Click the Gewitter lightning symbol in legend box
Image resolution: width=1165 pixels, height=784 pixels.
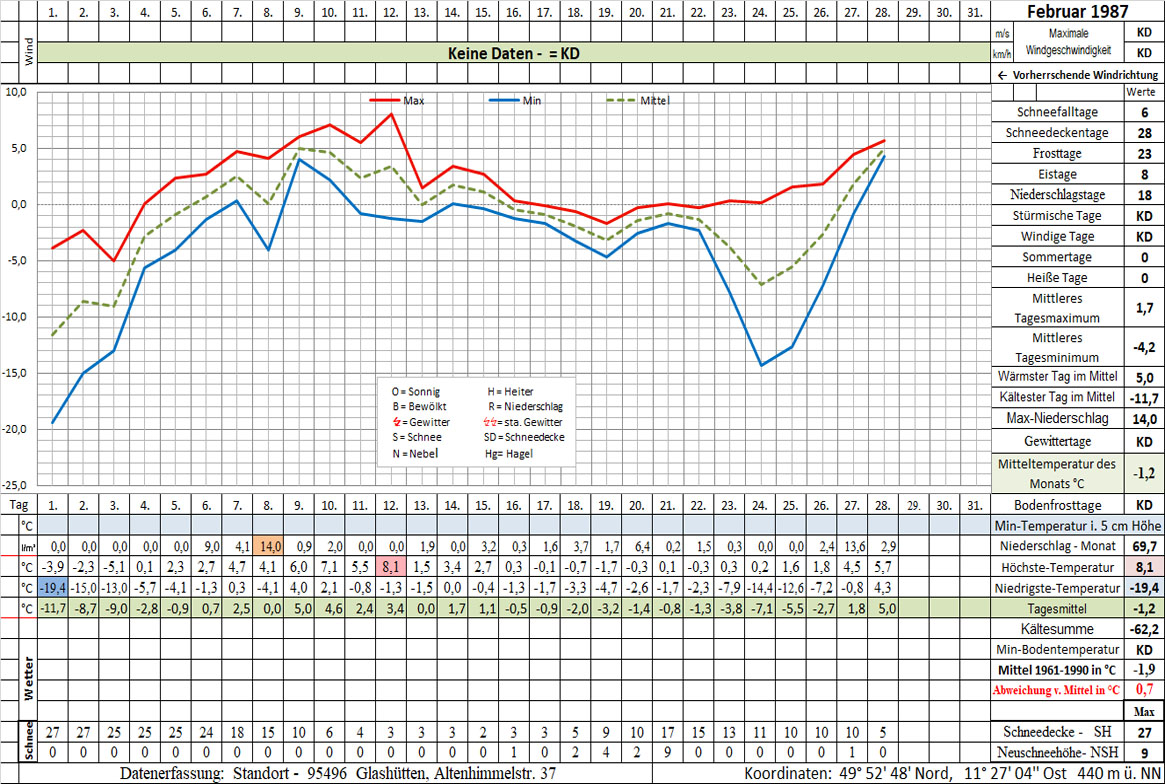pyautogui.click(x=396, y=422)
